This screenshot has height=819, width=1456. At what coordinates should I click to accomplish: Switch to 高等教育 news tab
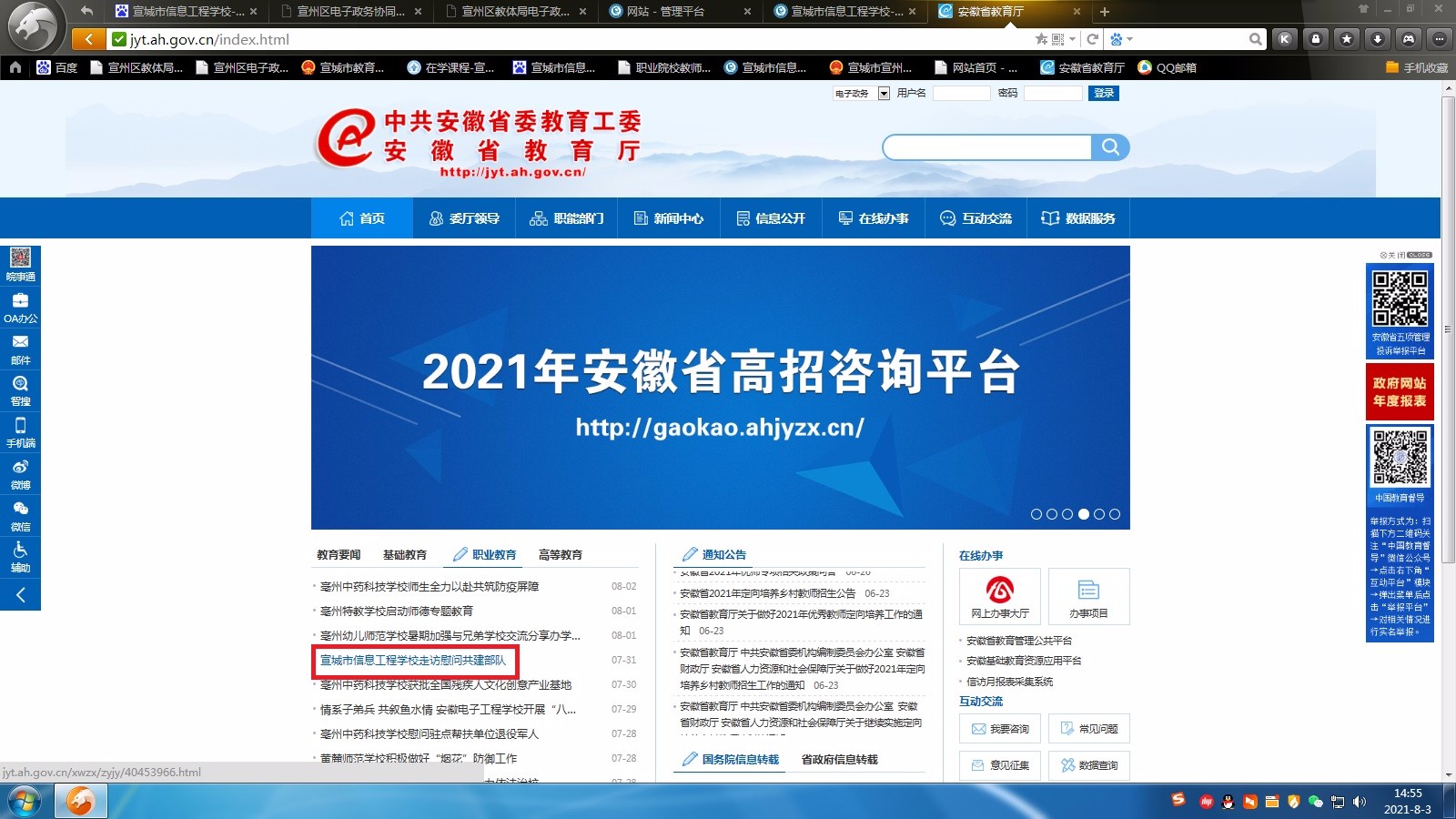click(x=561, y=555)
